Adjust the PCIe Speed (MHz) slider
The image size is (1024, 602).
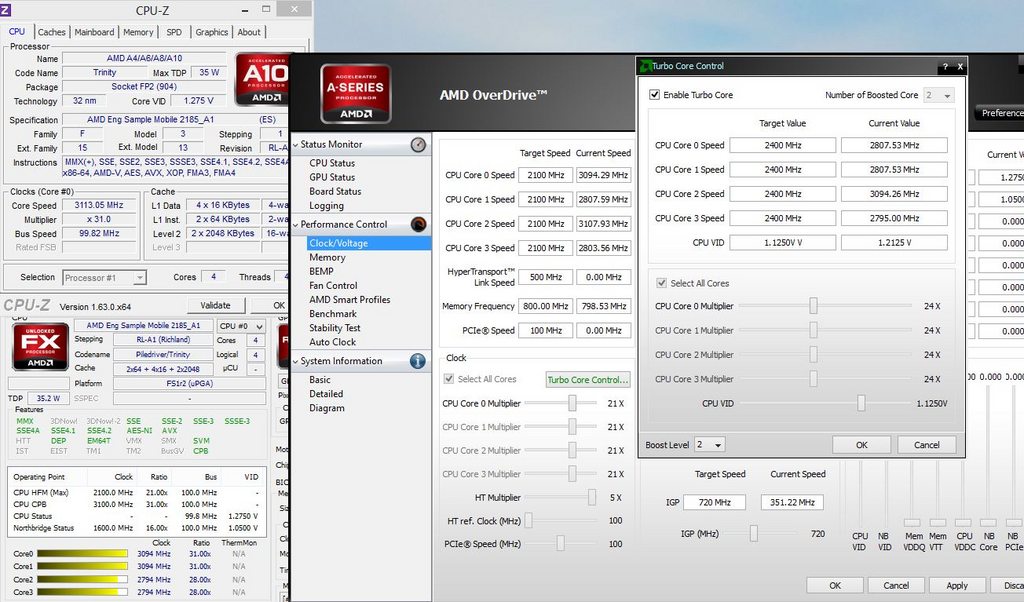[560, 543]
